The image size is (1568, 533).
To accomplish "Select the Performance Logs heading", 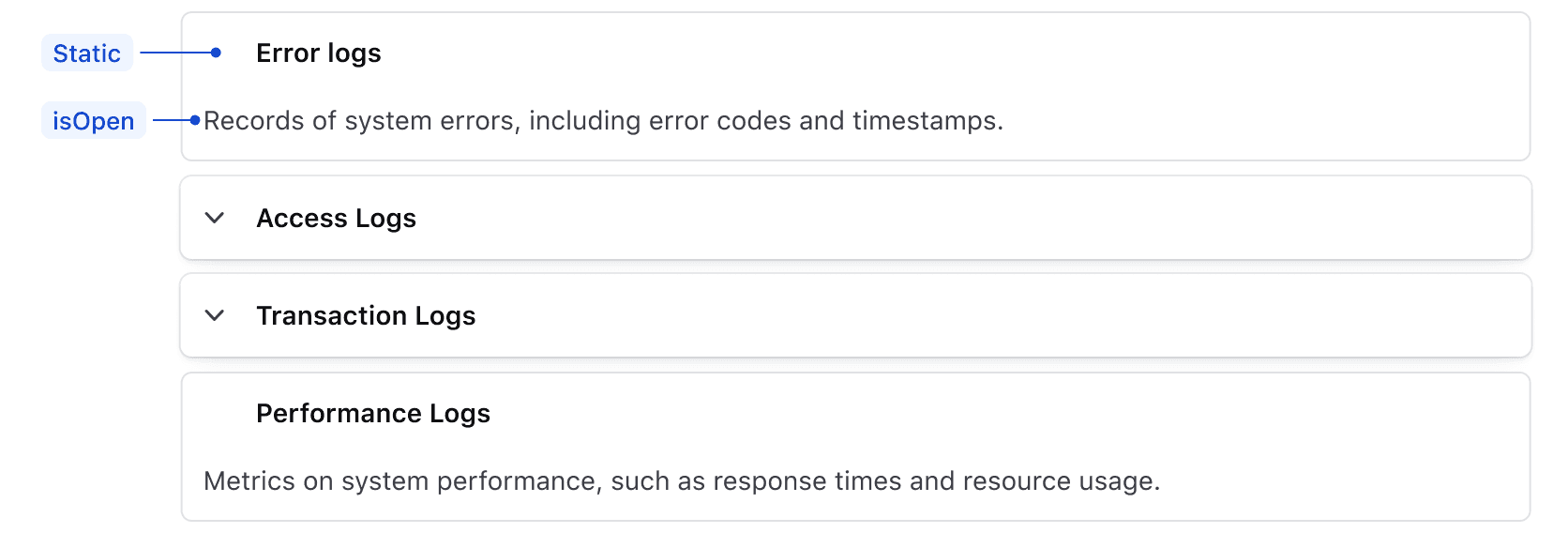I will (372, 413).
